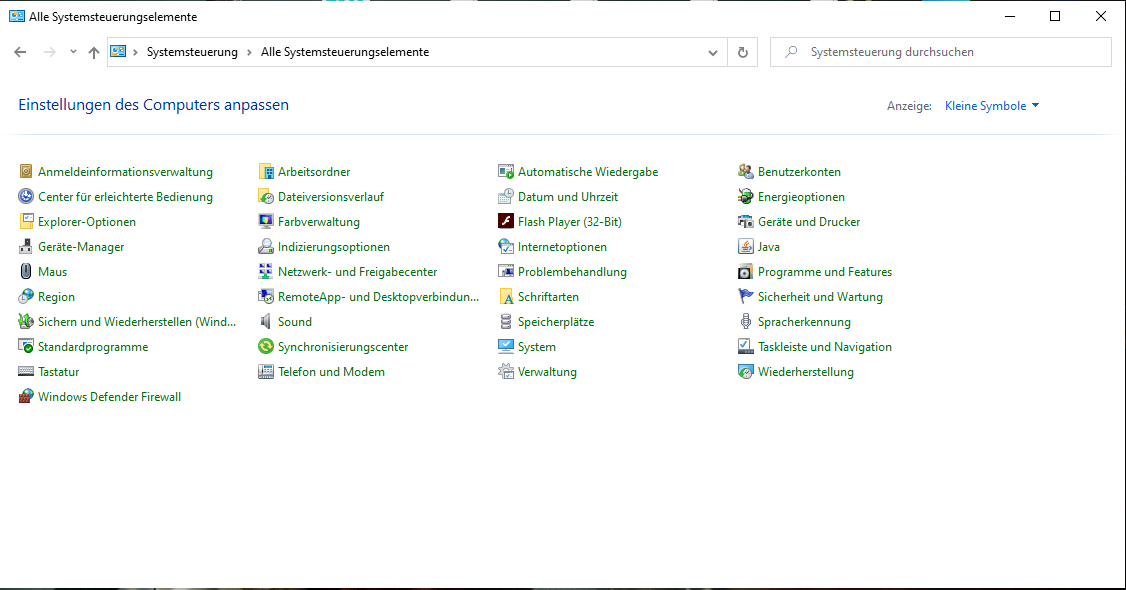Expand chevron before Systemsteuerung breadcrumb
This screenshot has width=1126, height=590.
pos(135,52)
